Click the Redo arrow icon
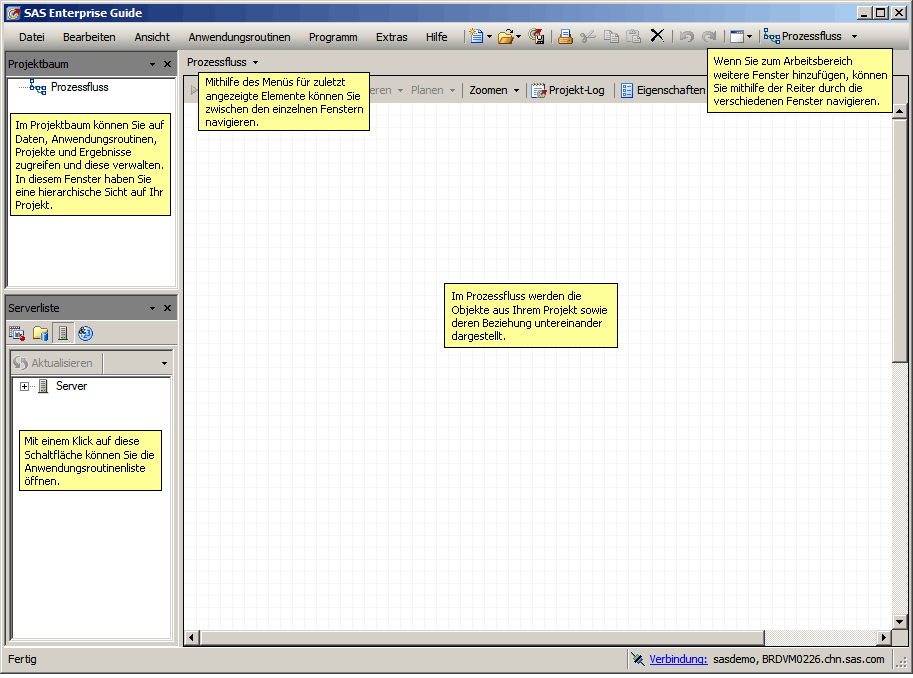Viewport: 913px width, 678px height. [x=709, y=37]
